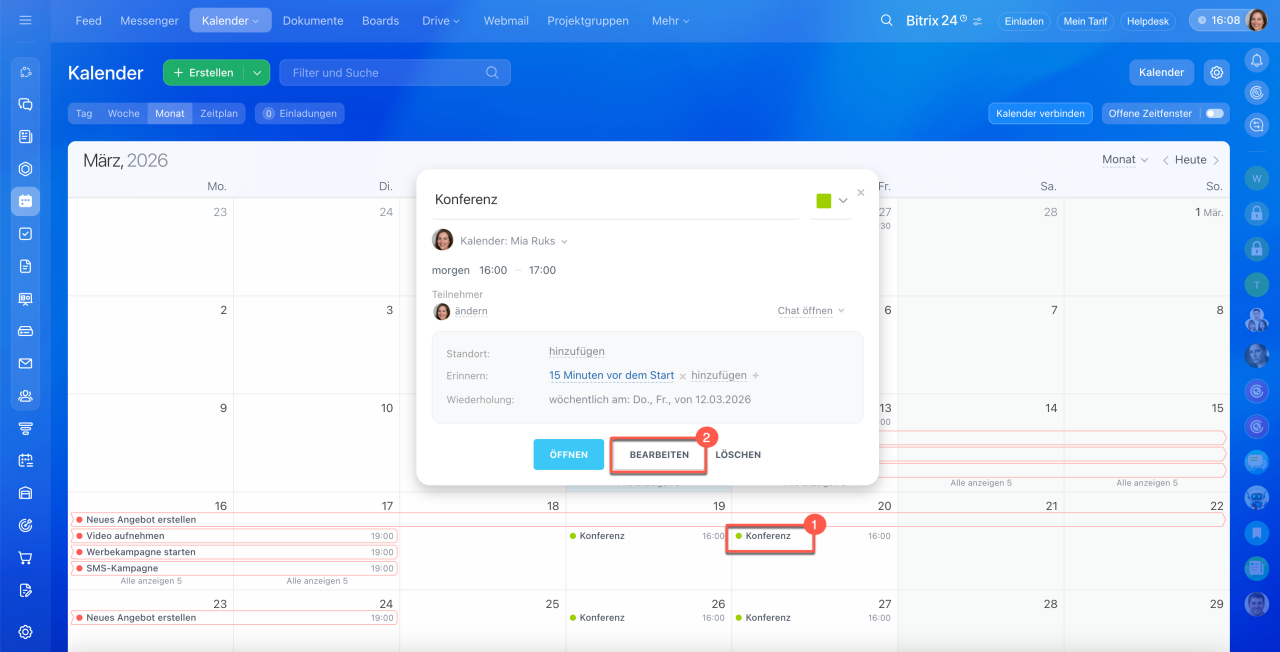This screenshot has width=1280, height=652.
Task: Open the T avatar chat in right panel
Action: tap(1257, 285)
